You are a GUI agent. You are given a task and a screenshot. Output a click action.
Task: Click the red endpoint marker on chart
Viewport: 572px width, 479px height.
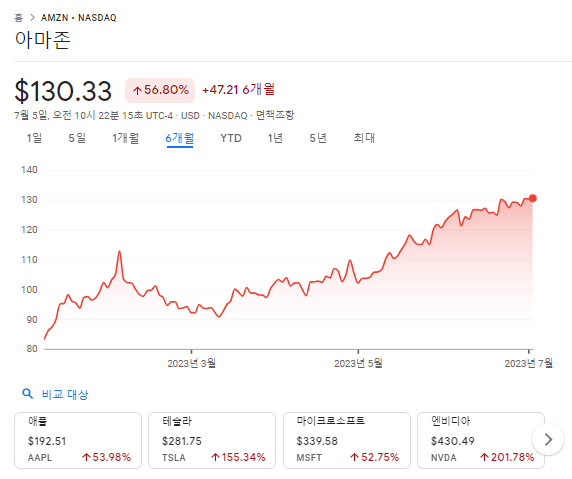533,198
